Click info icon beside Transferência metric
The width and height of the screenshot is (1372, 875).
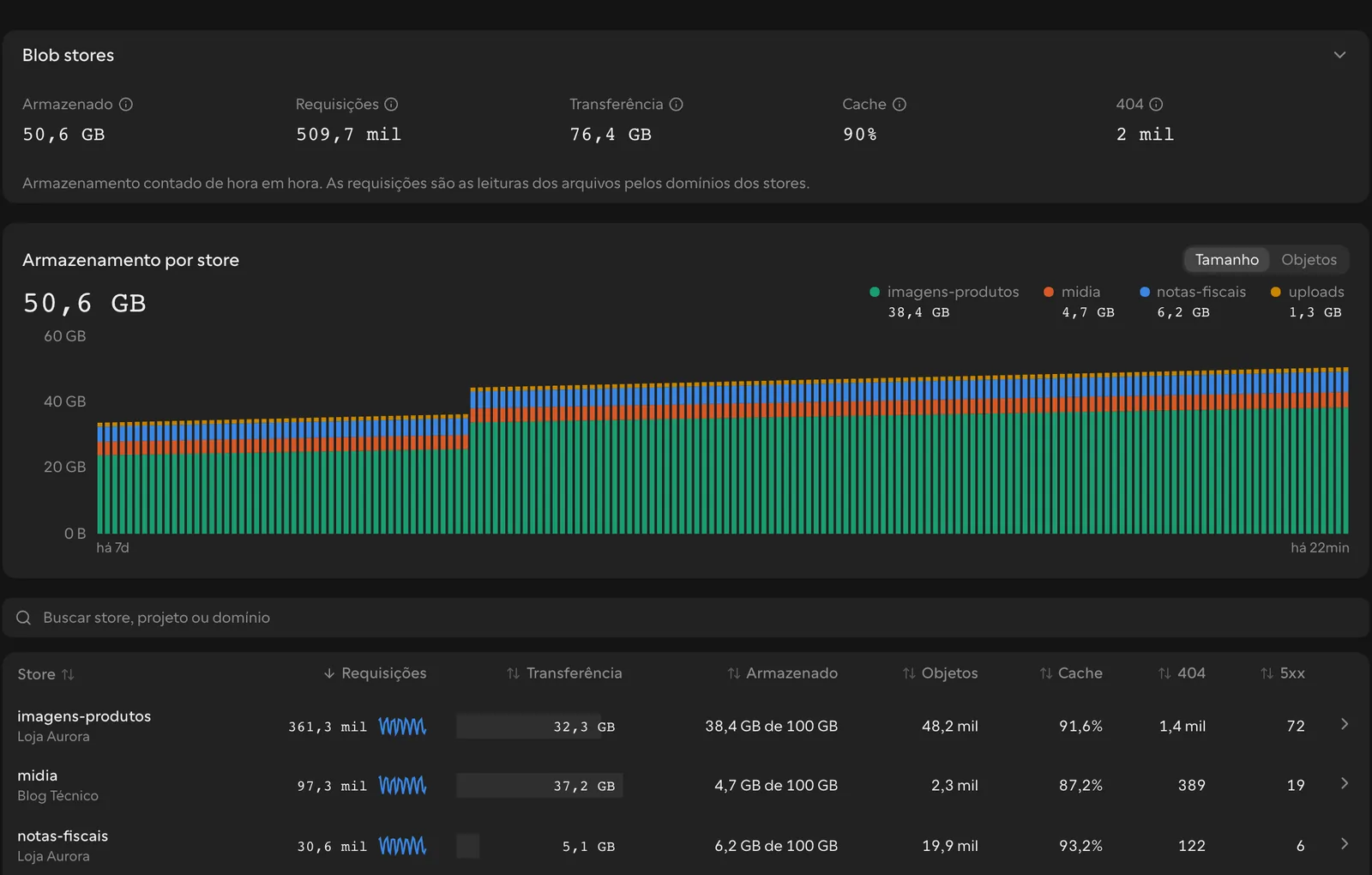click(676, 105)
